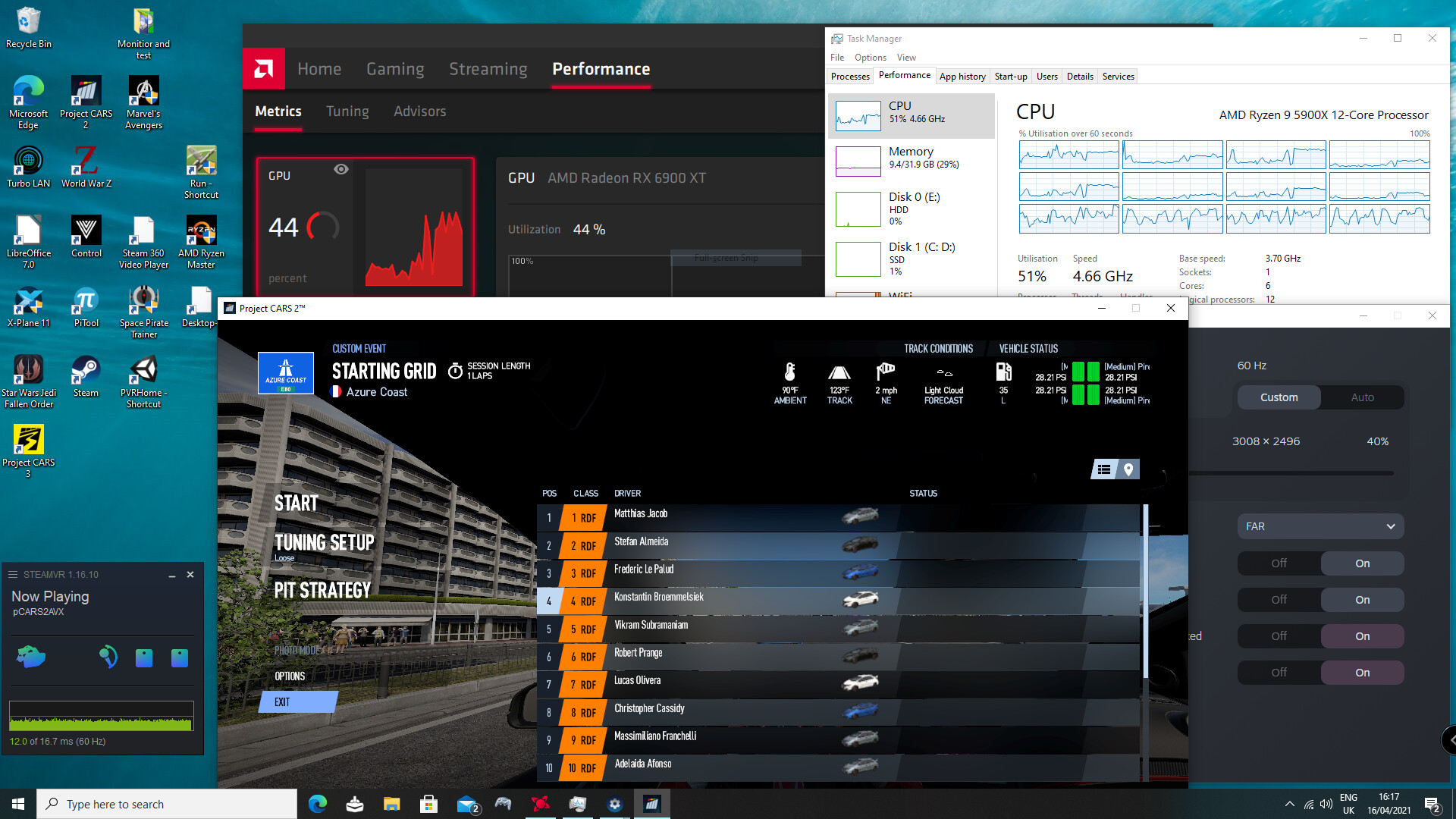Viewport: 1456px width, 819px height.
Task: Show hidden icons in the system tray
Action: 1289,805
